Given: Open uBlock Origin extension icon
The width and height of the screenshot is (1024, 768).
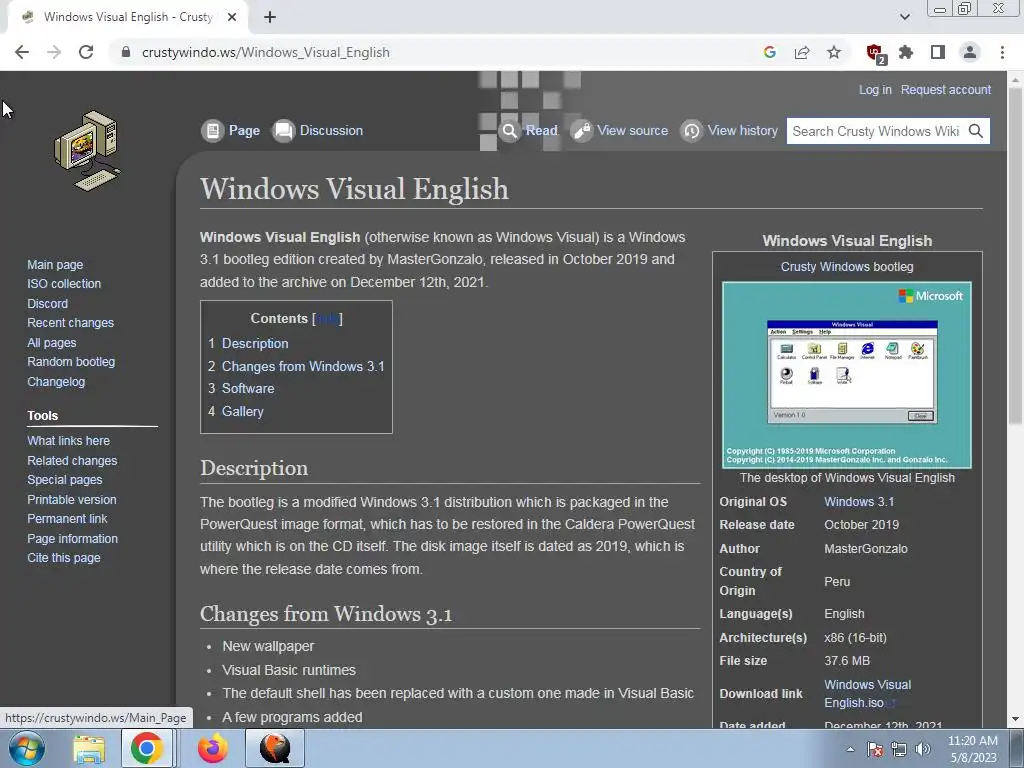Looking at the screenshot, I should [x=875, y=53].
